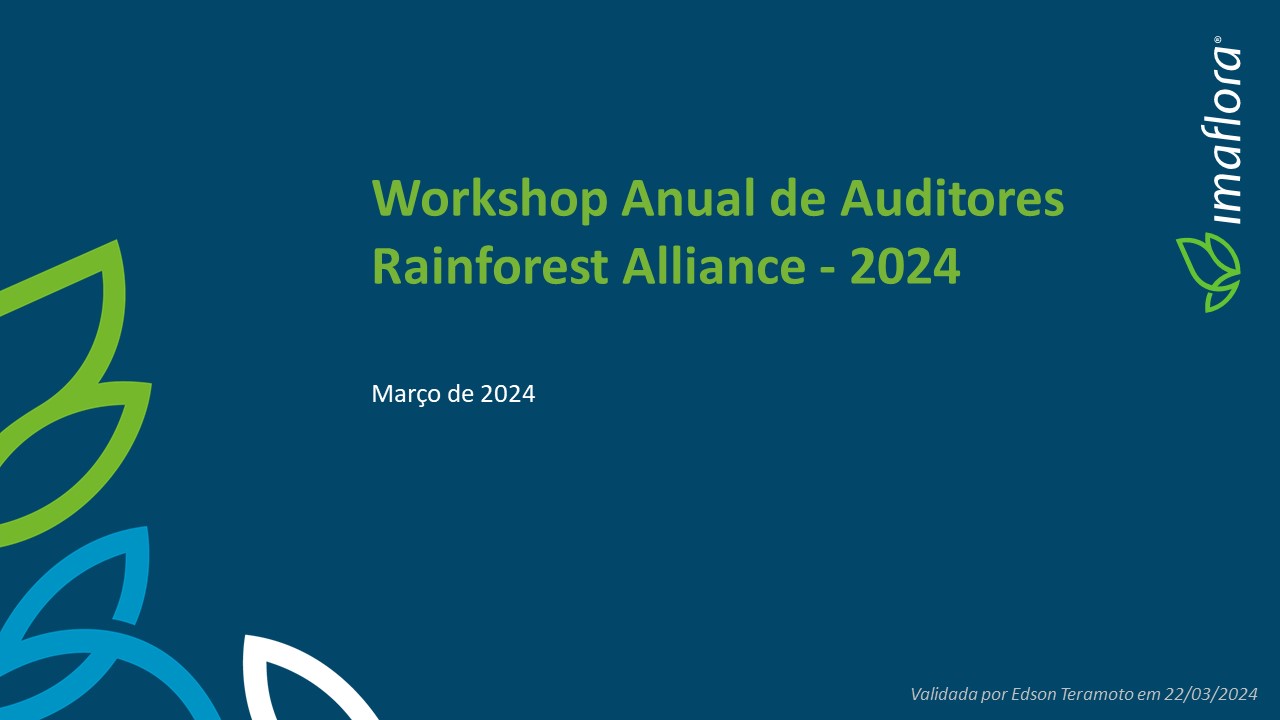Click the registered trademark symbol beside imaflora
The image size is (1280, 720).
pyautogui.click(x=1219, y=41)
